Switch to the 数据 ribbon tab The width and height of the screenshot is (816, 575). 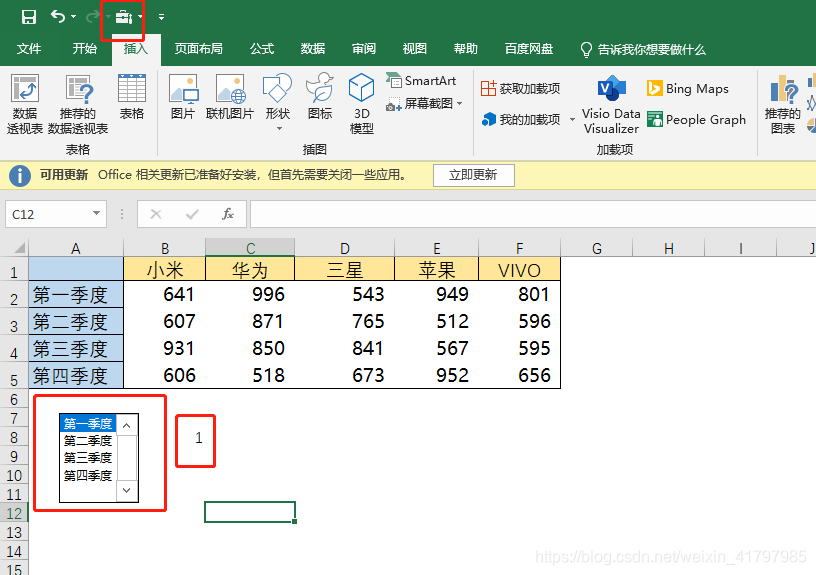[313, 49]
